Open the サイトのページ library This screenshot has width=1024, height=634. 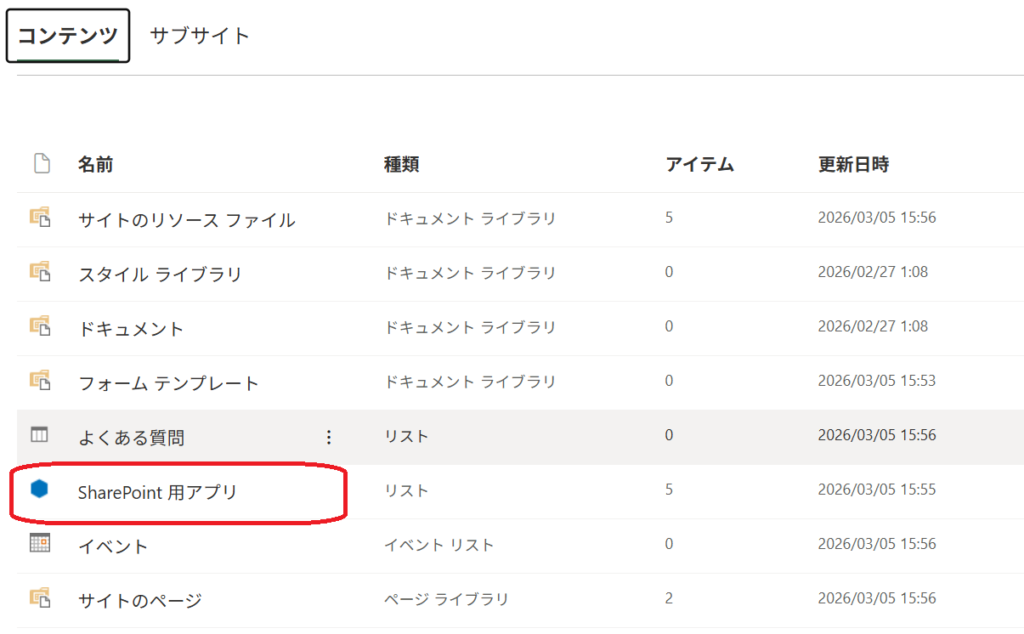click(140, 600)
